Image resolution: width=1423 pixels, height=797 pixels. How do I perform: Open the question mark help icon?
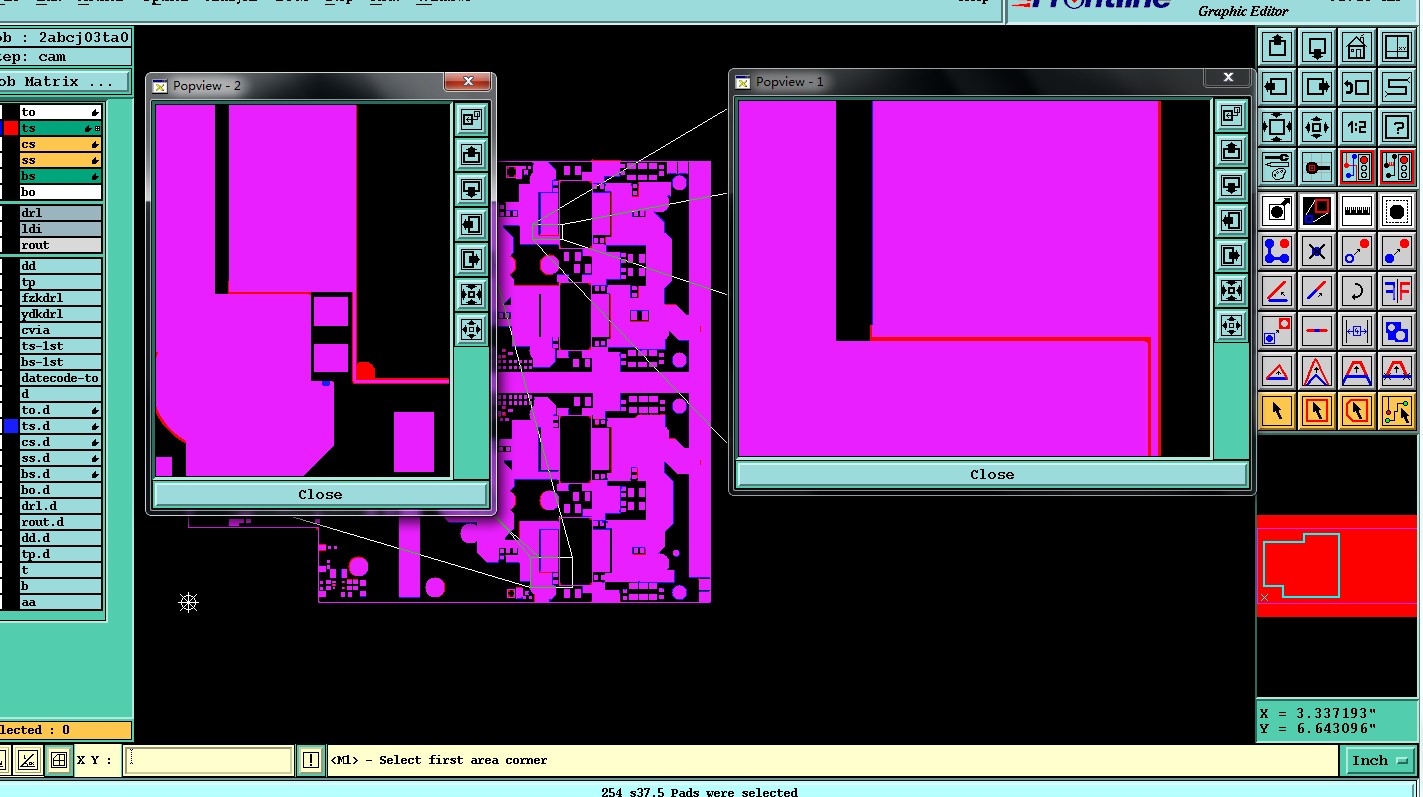(1397, 127)
